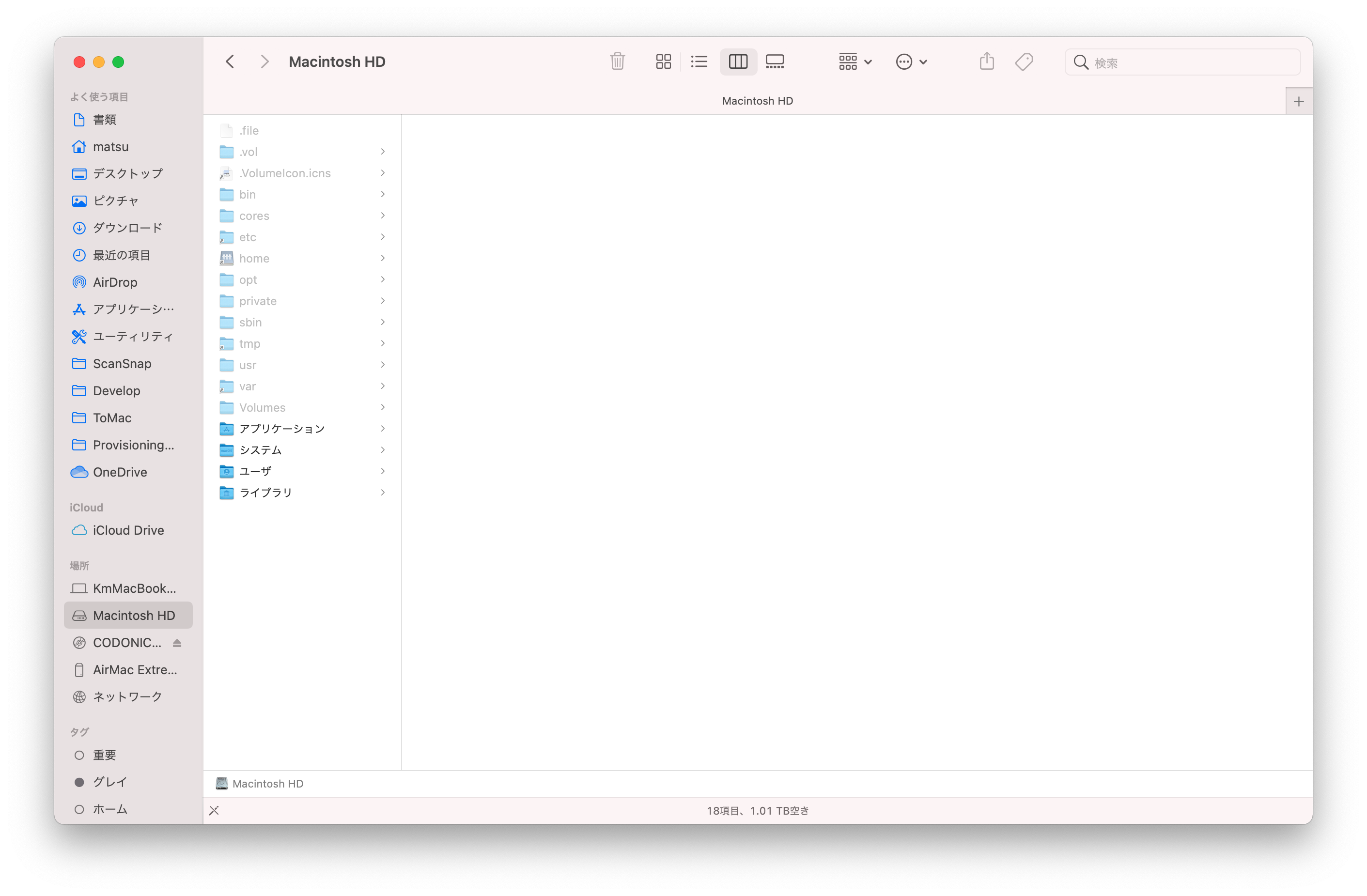Expand the ライブラリ folder chevron

[x=383, y=492]
